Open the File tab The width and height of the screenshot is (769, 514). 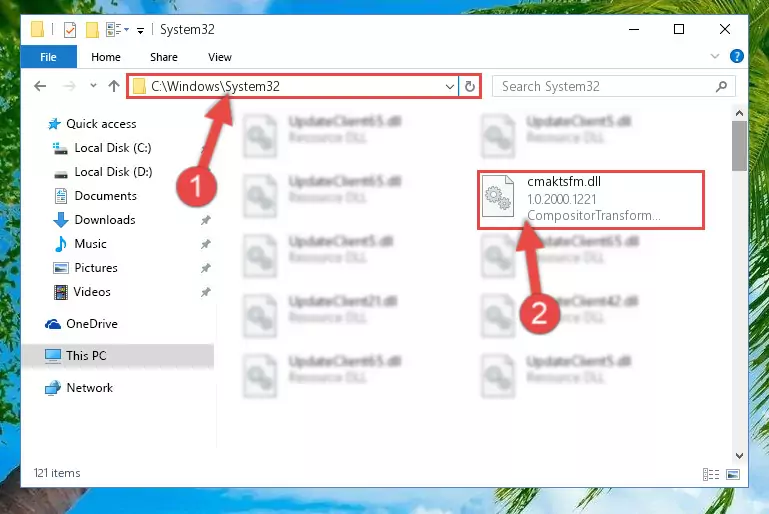[49, 57]
